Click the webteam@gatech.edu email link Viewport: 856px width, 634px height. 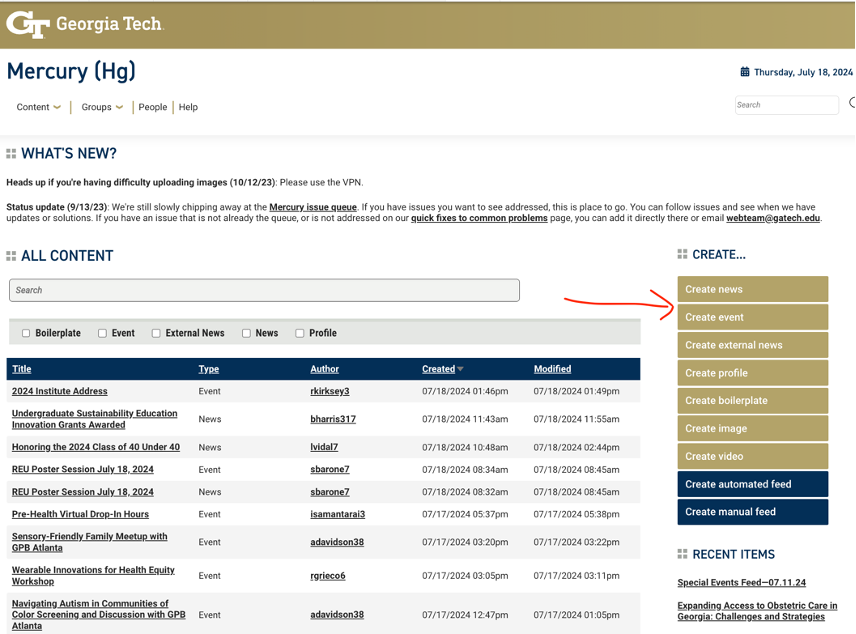coord(773,218)
